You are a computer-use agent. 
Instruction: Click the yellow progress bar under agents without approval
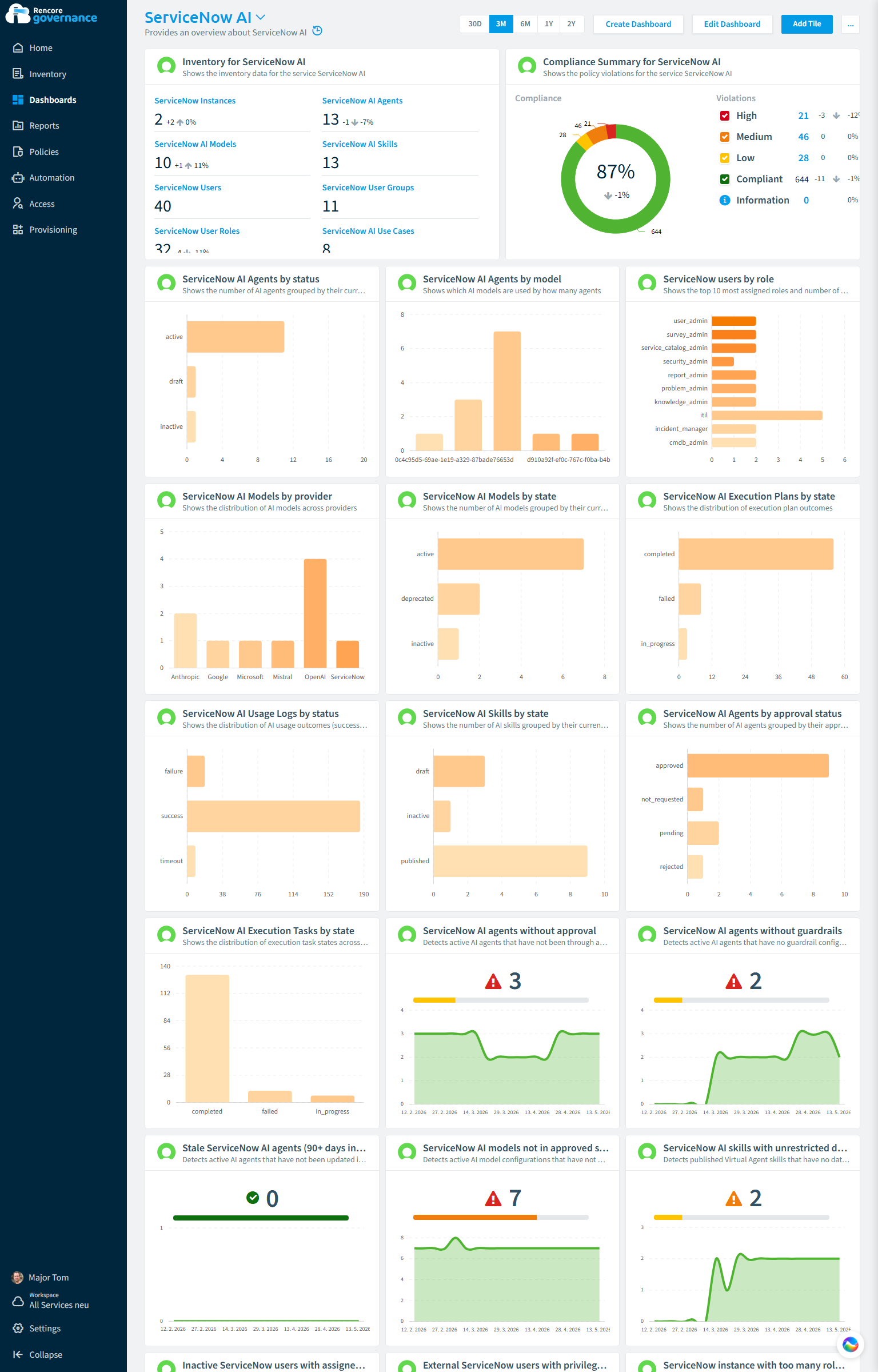pos(434,1000)
